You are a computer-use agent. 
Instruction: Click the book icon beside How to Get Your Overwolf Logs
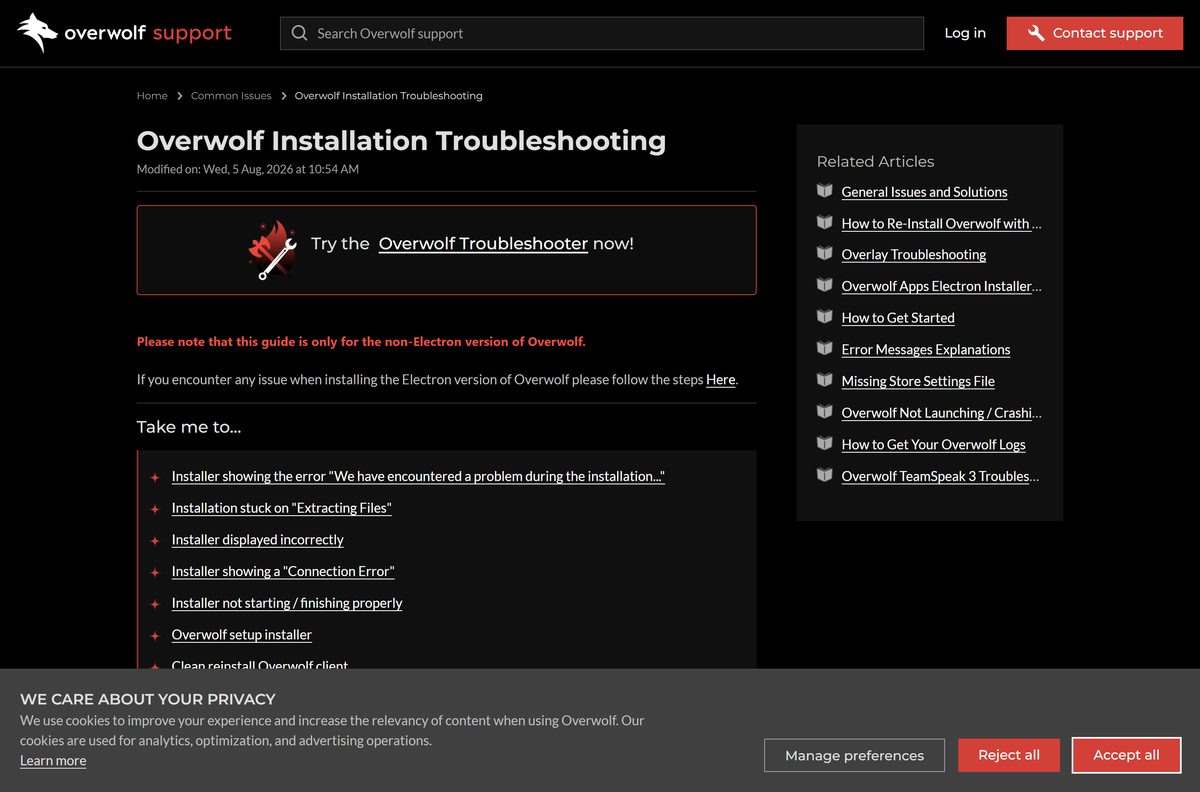[824, 443]
